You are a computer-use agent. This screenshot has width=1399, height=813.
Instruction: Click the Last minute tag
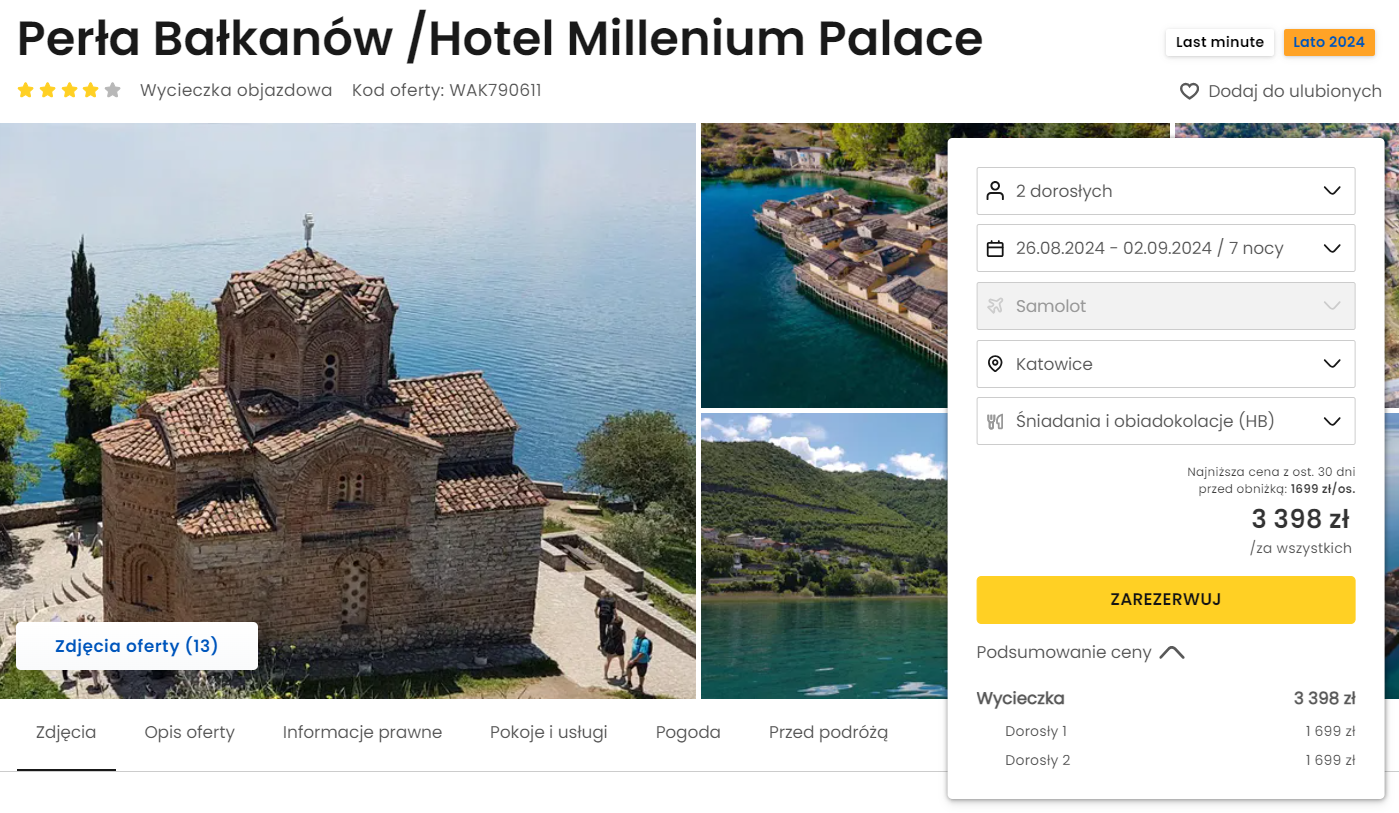tap(1220, 42)
